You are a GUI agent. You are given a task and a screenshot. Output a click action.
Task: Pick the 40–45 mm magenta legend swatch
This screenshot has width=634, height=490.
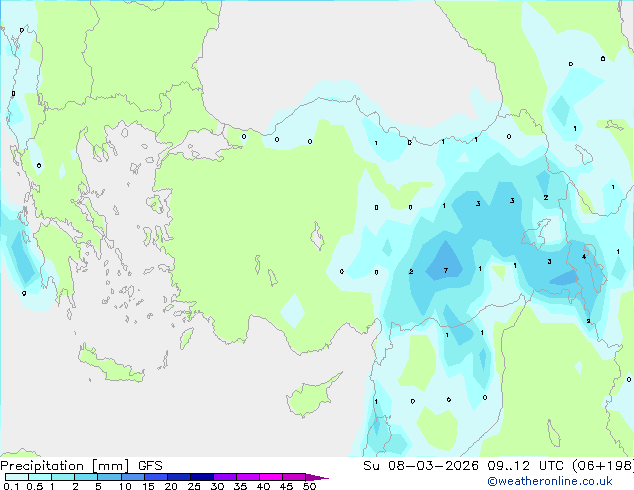tap(271, 477)
